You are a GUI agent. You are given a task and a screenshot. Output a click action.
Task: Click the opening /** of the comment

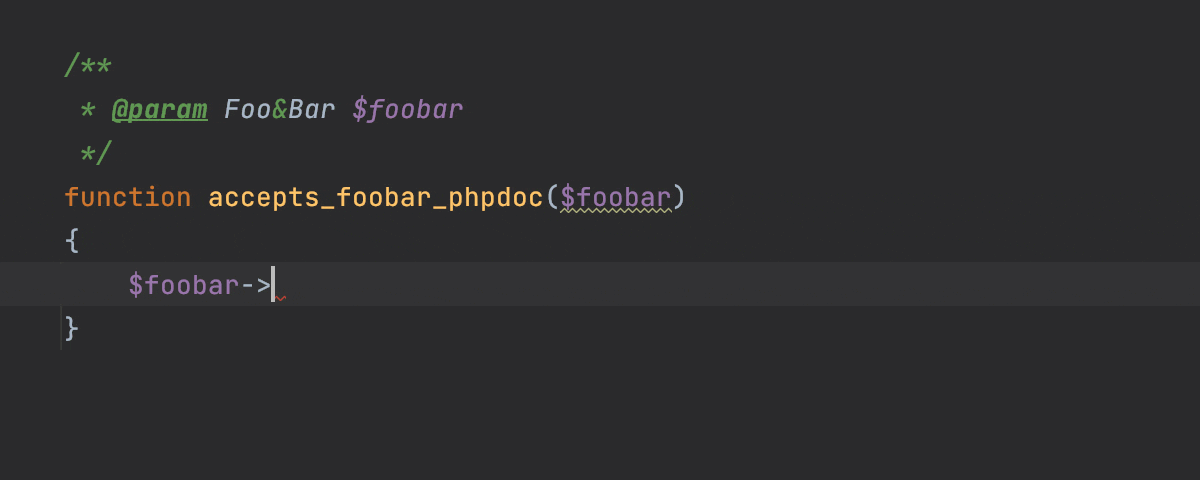pos(87,66)
